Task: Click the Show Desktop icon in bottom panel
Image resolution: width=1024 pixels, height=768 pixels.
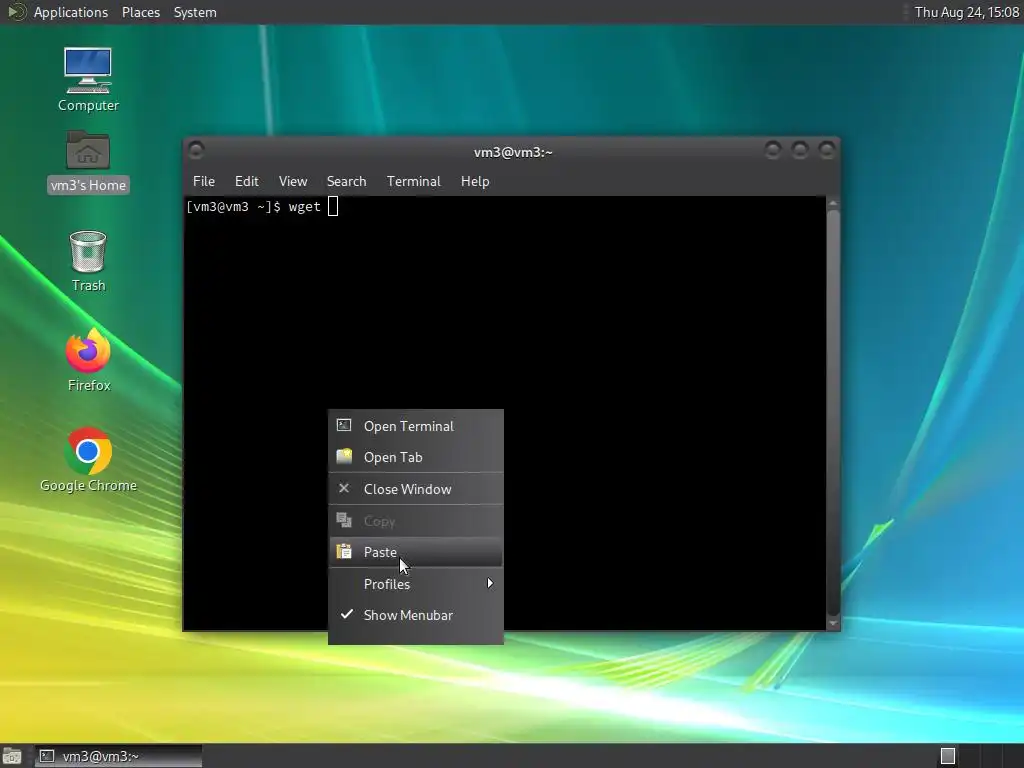Action: point(12,756)
